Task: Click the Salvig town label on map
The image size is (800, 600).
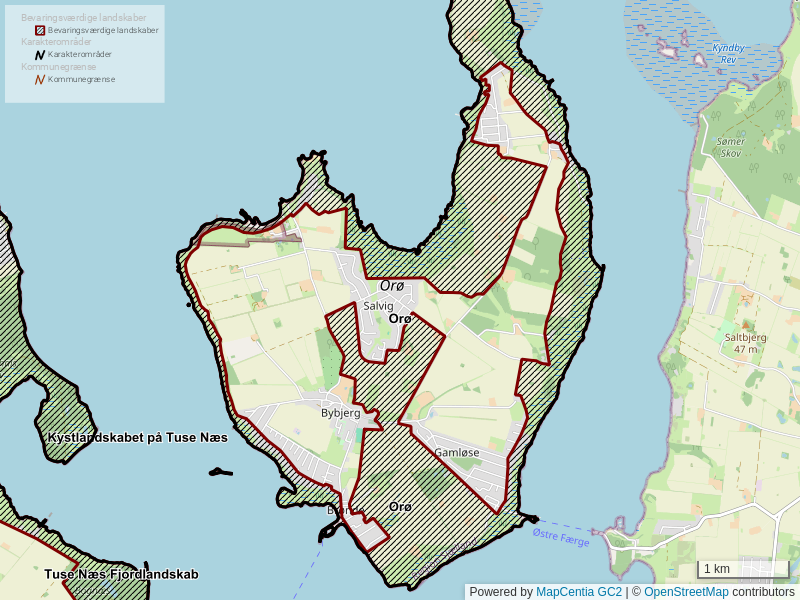Action: click(x=378, y=306)
